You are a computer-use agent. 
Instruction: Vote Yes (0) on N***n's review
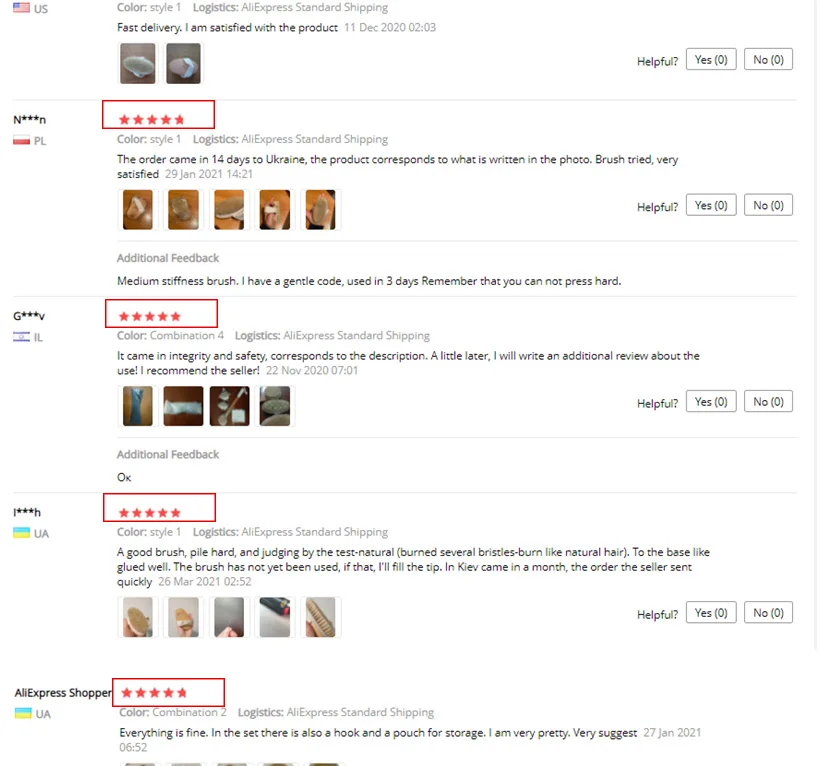coord(711,205)
